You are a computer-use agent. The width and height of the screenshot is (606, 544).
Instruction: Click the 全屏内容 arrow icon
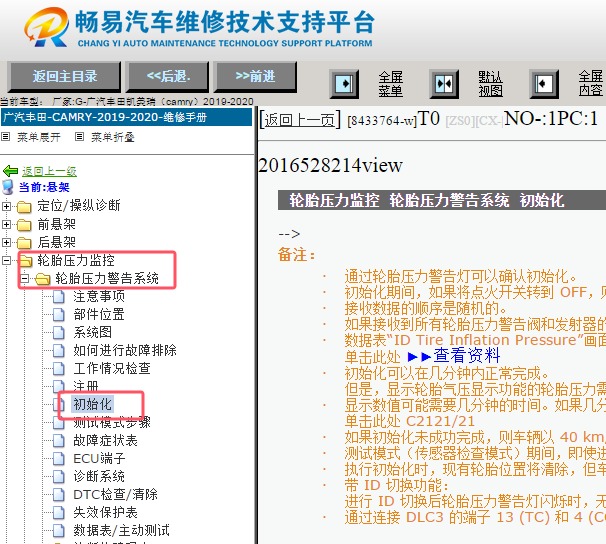click(x=544, y=83)
